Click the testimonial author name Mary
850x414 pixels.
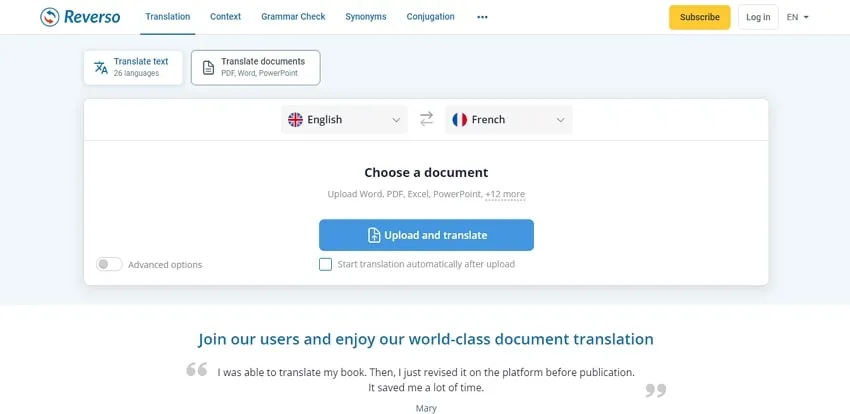pos(426,408)
